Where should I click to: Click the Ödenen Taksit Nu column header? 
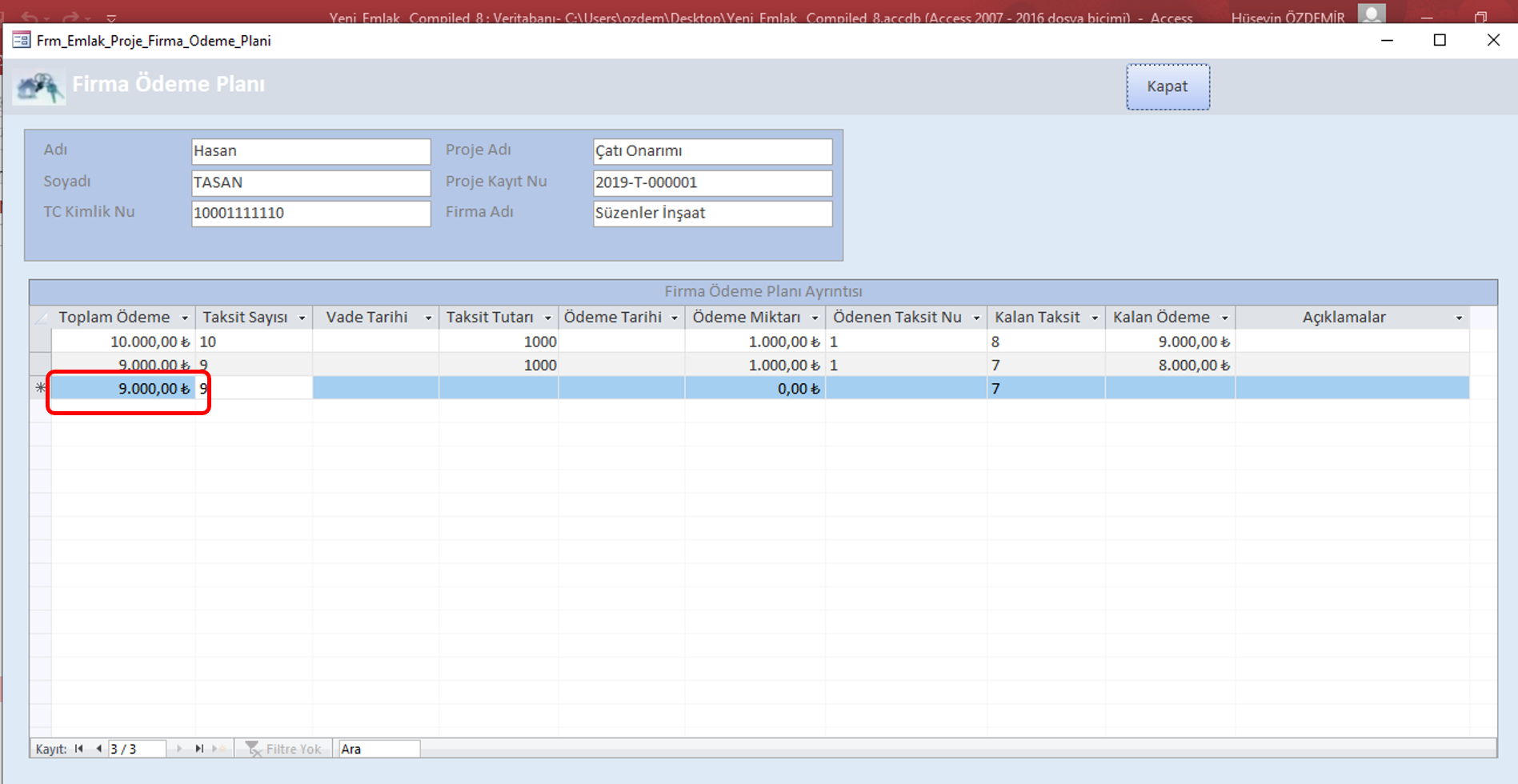[x=896, y=318]
